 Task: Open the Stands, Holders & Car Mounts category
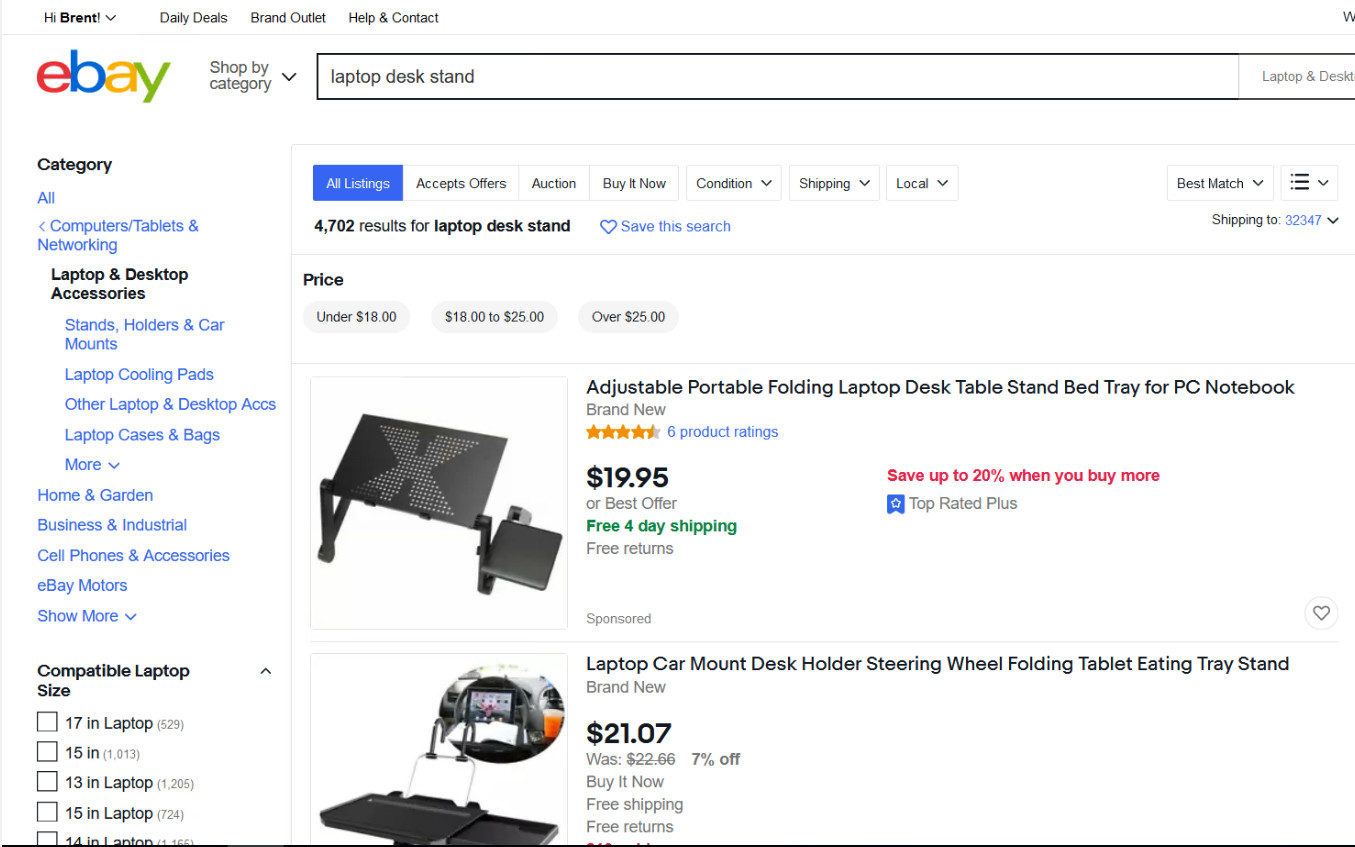144,334
